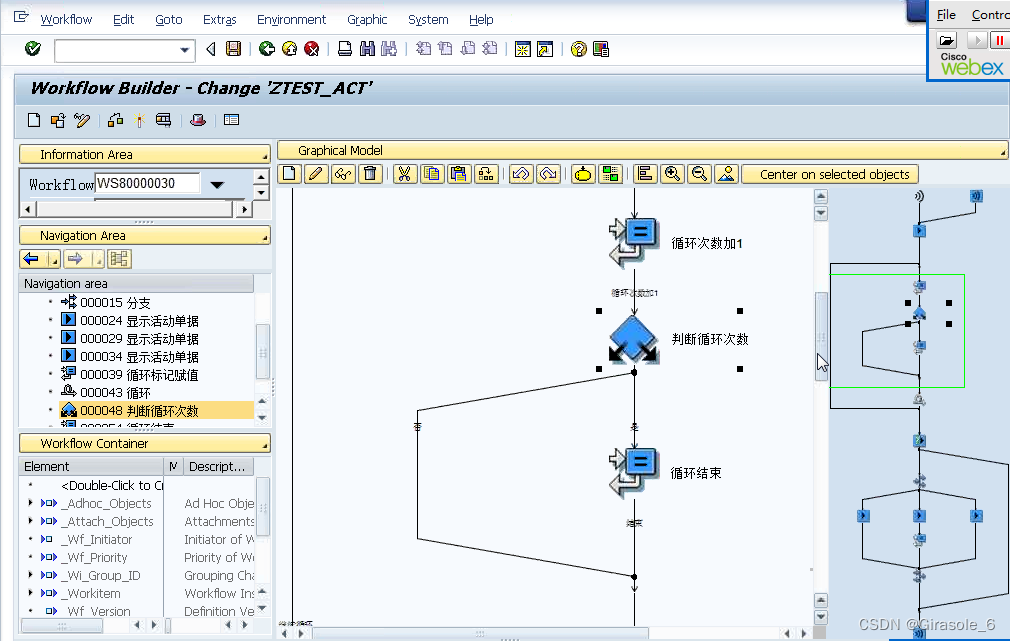Select step 000024 显示活动单据
This screenshot has width=1010, height=641.
pos(129,320)
